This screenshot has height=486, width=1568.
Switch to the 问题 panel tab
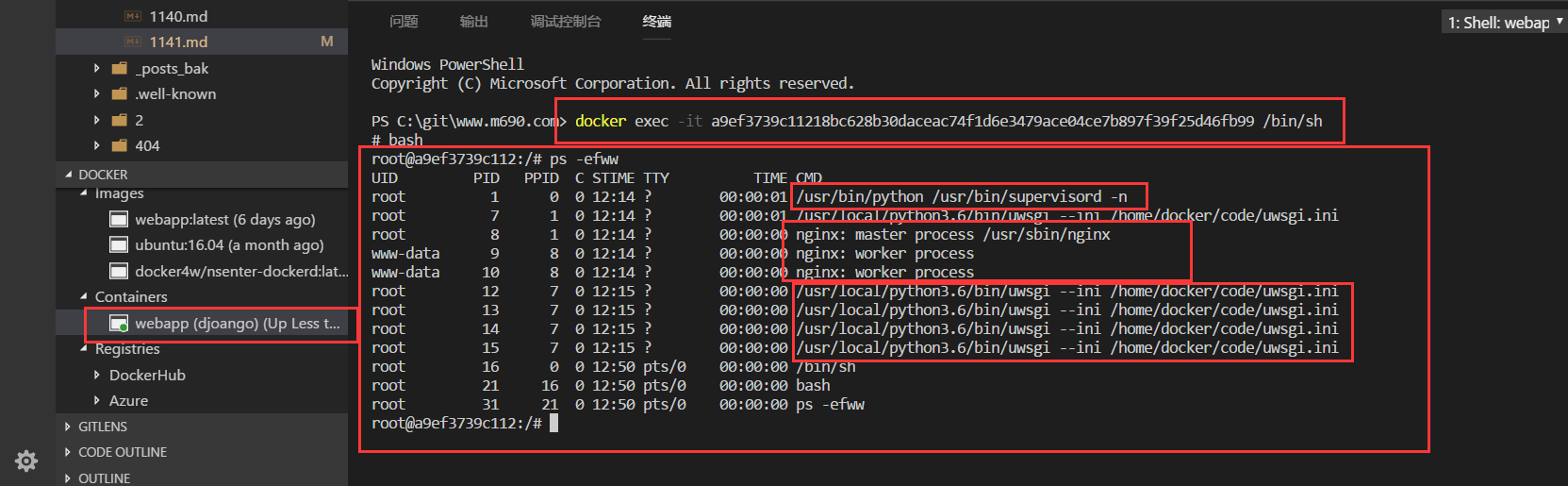[404, 21]
